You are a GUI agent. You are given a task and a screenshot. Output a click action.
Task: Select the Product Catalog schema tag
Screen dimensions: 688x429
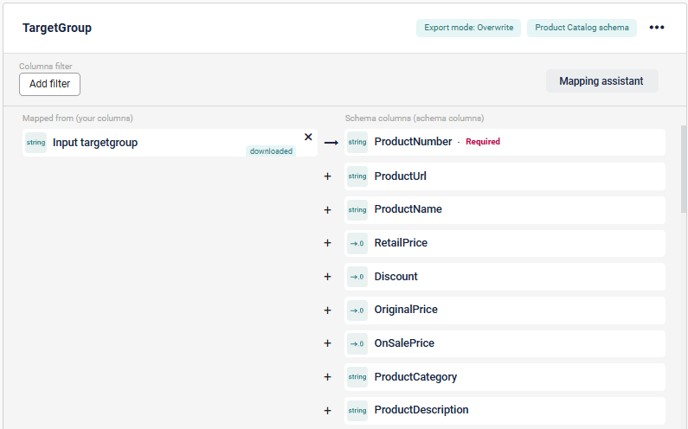tap(581, 28)
